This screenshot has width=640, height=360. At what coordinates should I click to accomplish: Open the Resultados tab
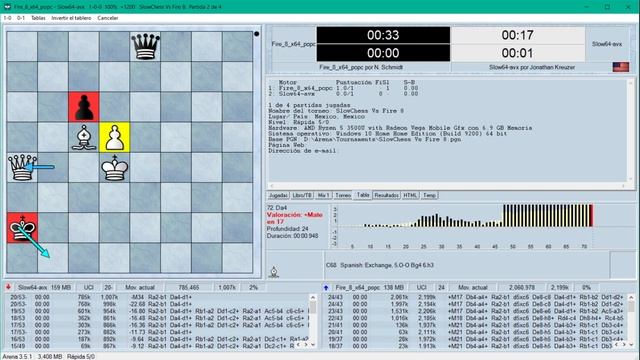[386, 196]
